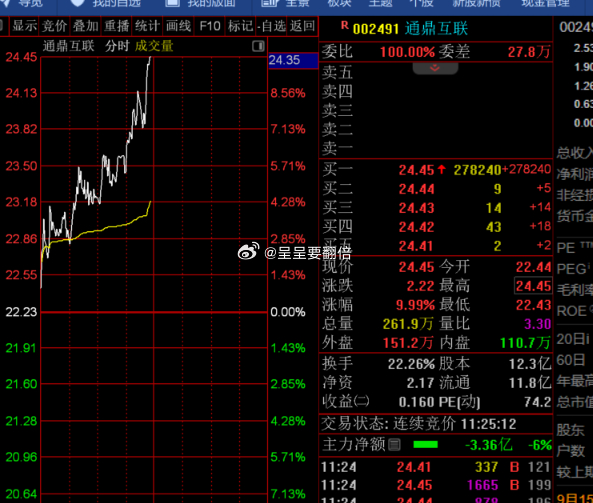Screen dimensions: 593x503
Task: Open the 统计 statistics tool
Action: (147, 26)
